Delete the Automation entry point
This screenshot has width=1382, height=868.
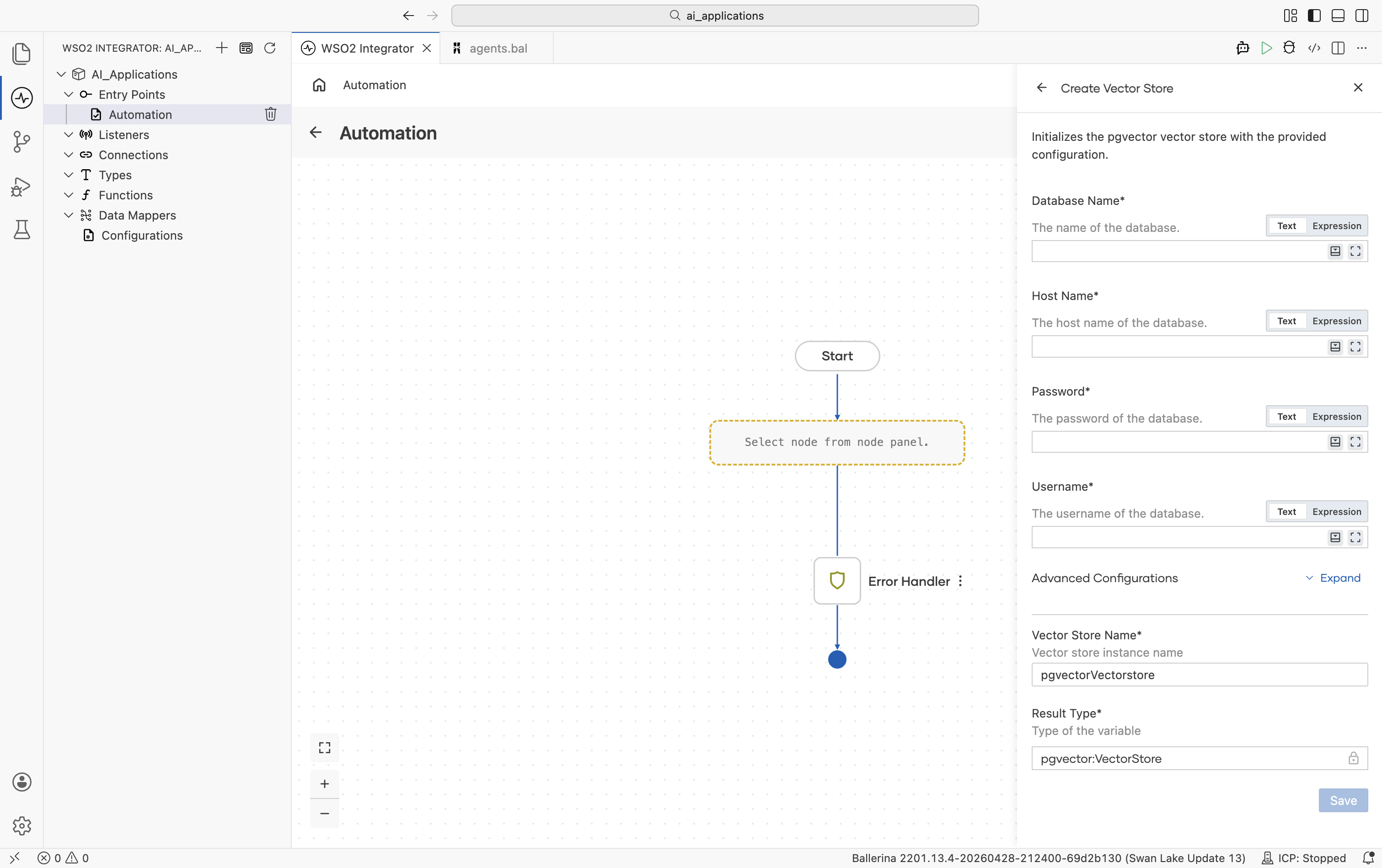[x=271, y=114]
